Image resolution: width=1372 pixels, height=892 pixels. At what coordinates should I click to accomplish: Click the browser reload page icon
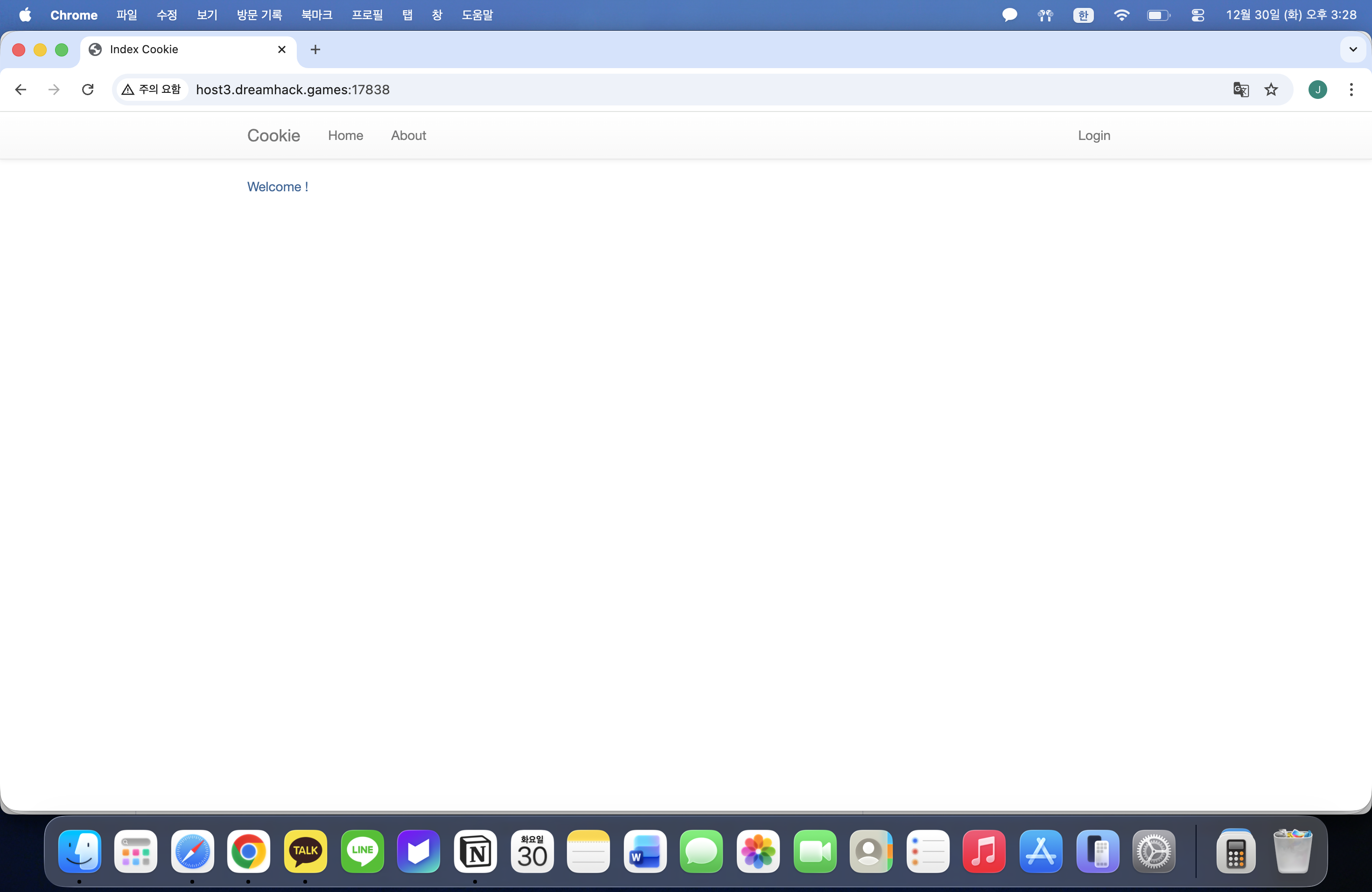[x=88, y=89]
